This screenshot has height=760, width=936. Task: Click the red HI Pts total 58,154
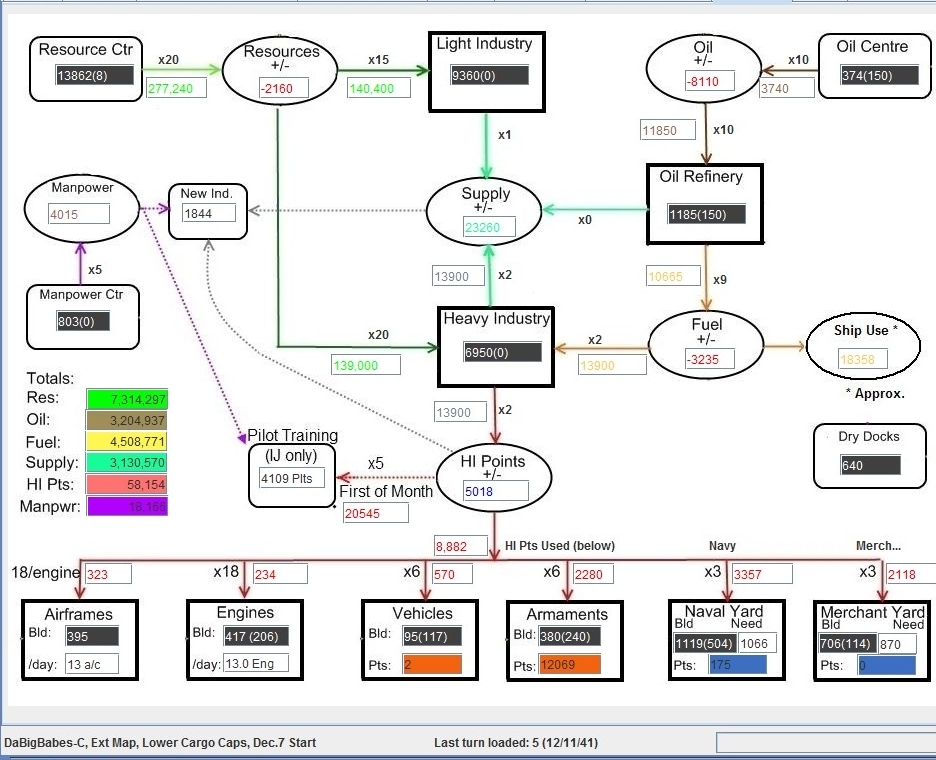127,484
